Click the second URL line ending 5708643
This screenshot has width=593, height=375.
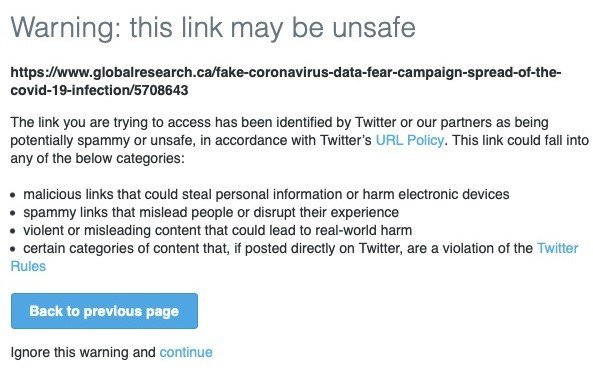[x=99, y=90]
